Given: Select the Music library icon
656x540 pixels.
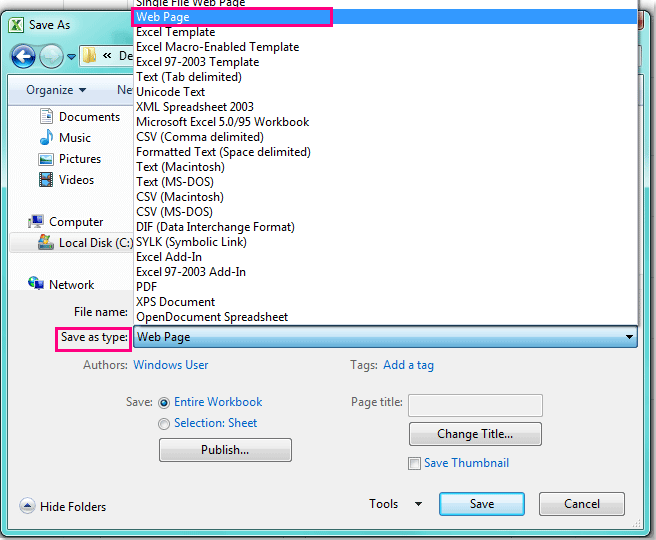Looking at the screenshot, I should (x=46, y=138).
